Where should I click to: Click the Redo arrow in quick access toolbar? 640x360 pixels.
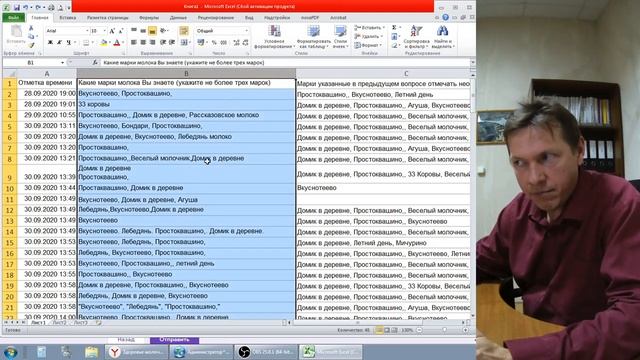[38, 7]
